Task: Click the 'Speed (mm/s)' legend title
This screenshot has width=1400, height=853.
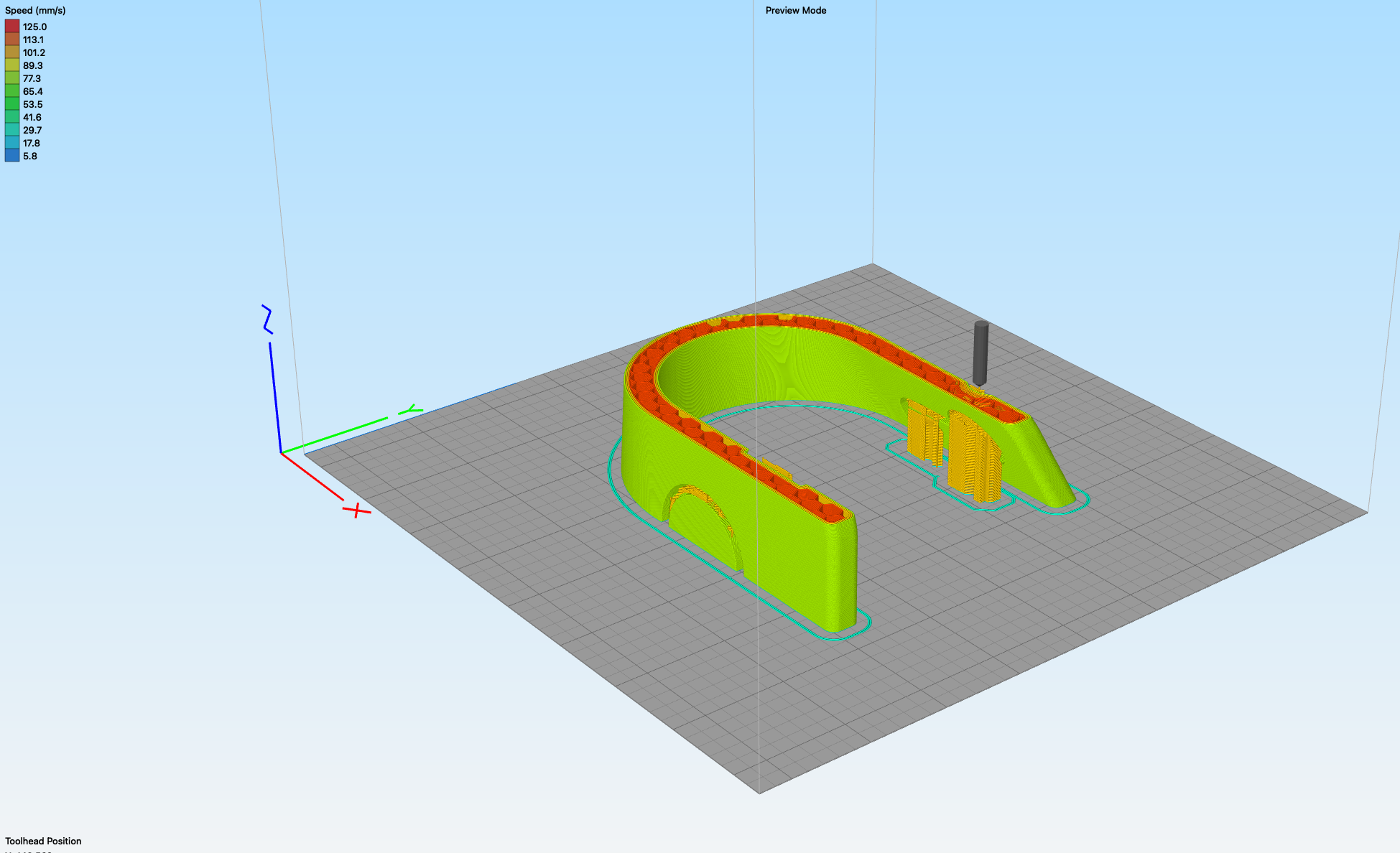Action: click(35, 11)
